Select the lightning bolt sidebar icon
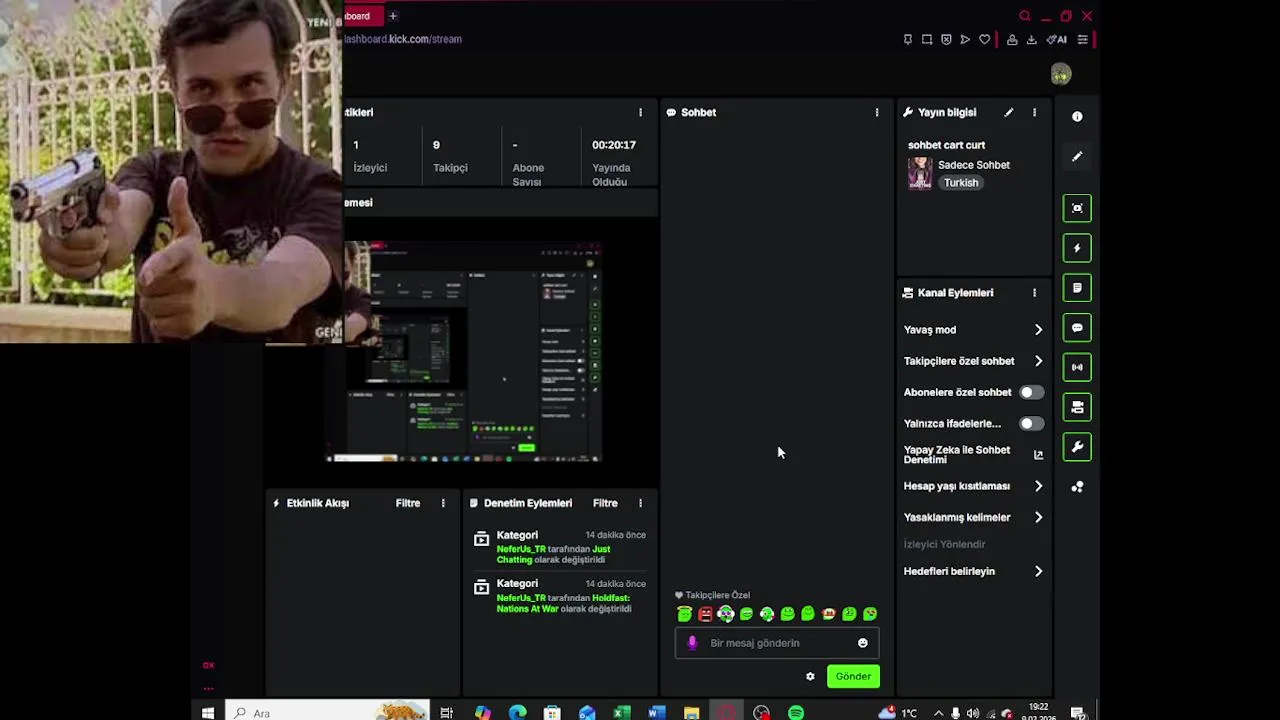This screenshot has height=720, width=1280. tap(1077, 248)
